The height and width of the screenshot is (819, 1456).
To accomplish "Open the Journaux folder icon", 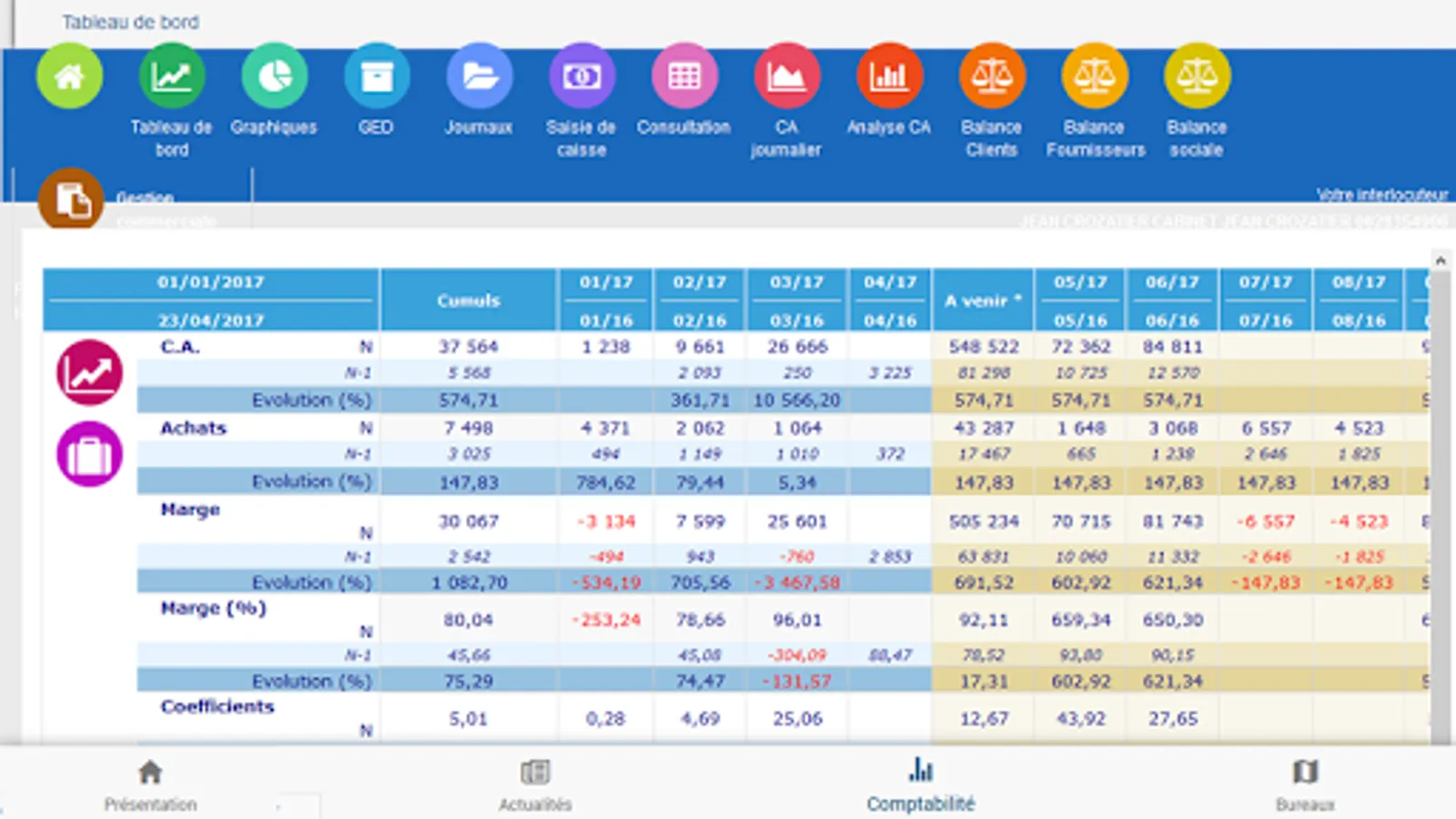I will pos(480,76).
